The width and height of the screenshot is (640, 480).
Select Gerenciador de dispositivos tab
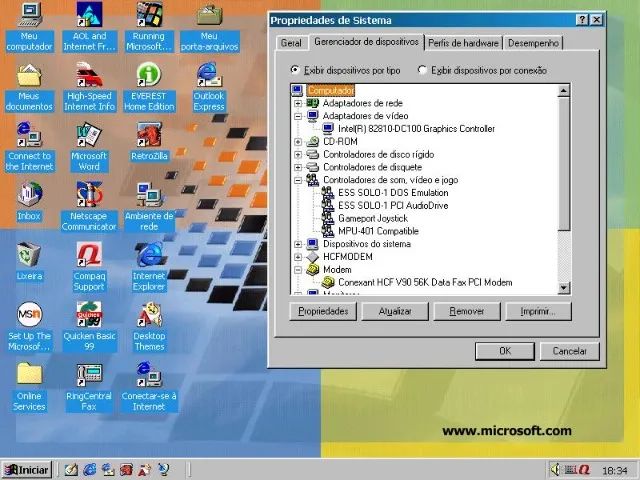[x=366, y=42]
